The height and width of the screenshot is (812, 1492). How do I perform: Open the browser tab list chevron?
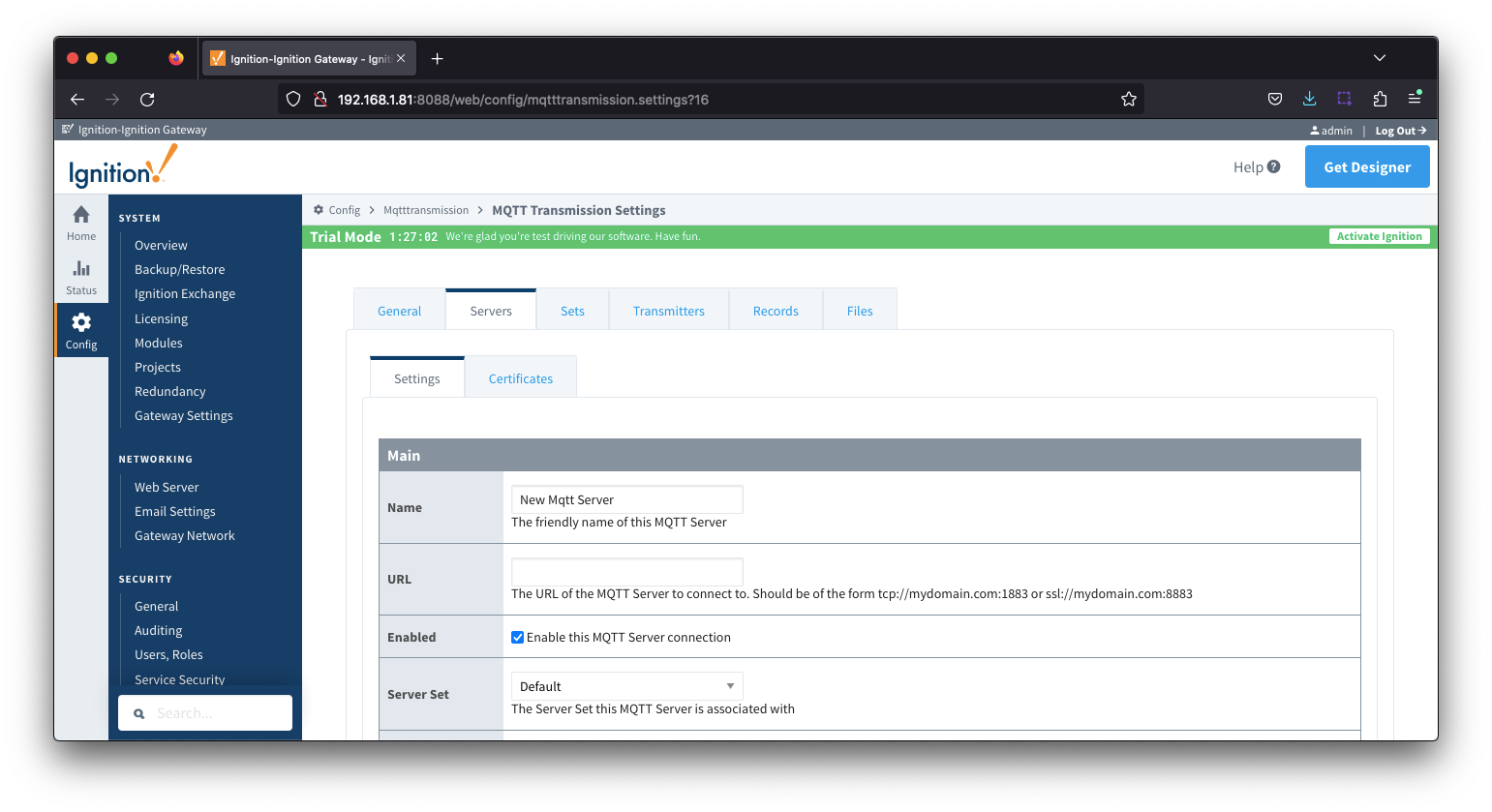1380,58
